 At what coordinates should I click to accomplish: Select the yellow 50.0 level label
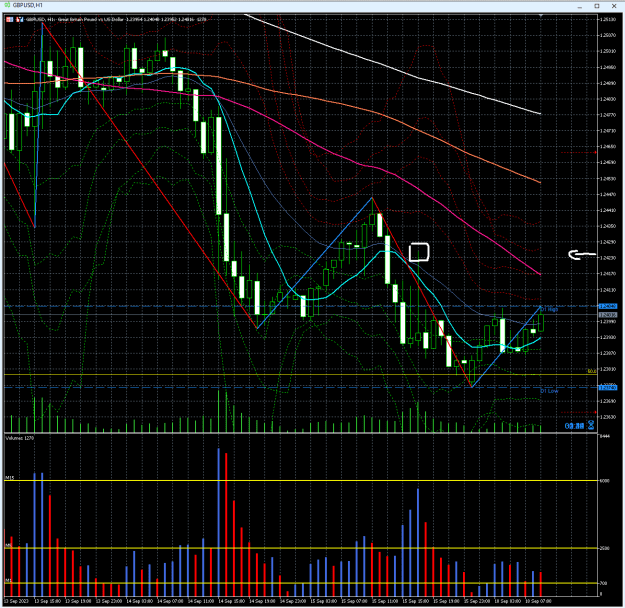tap(592, 371)
